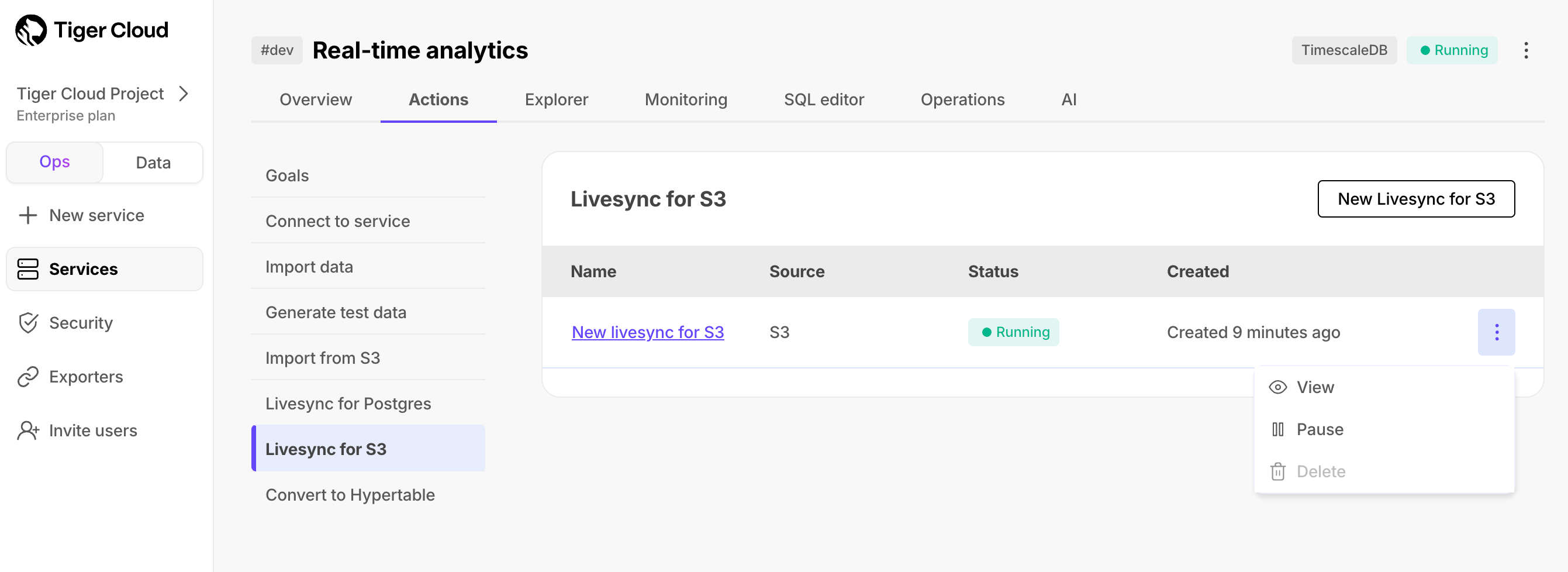Click the Created column header
This screenshot has width=1568, height=572.
click(x=1197, y=271)
